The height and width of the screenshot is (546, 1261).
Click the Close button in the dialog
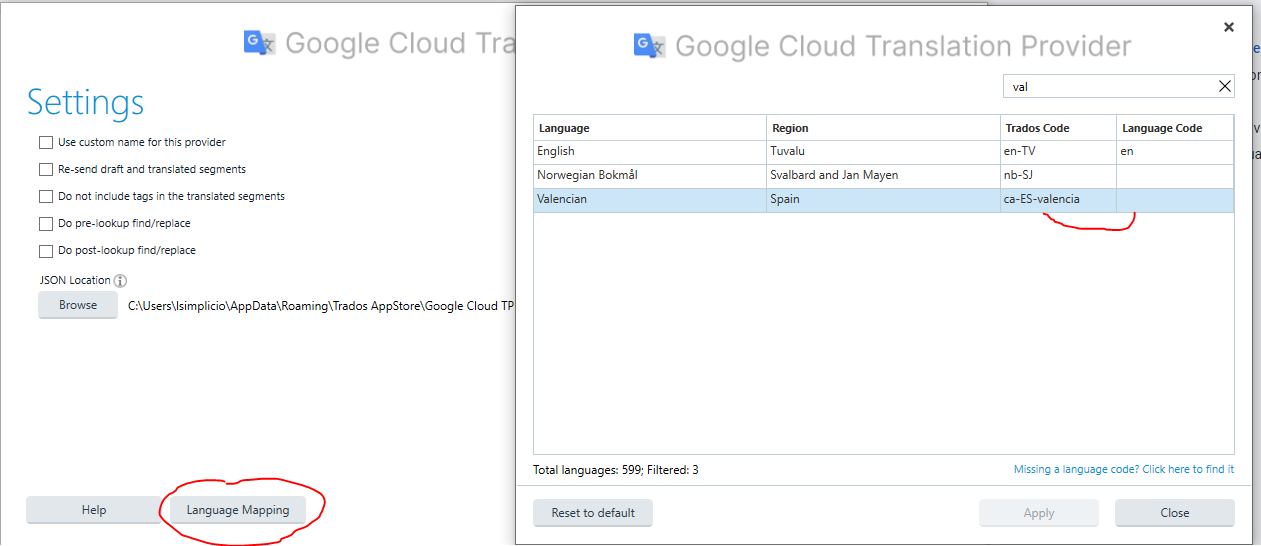[x=1175, y=513]
